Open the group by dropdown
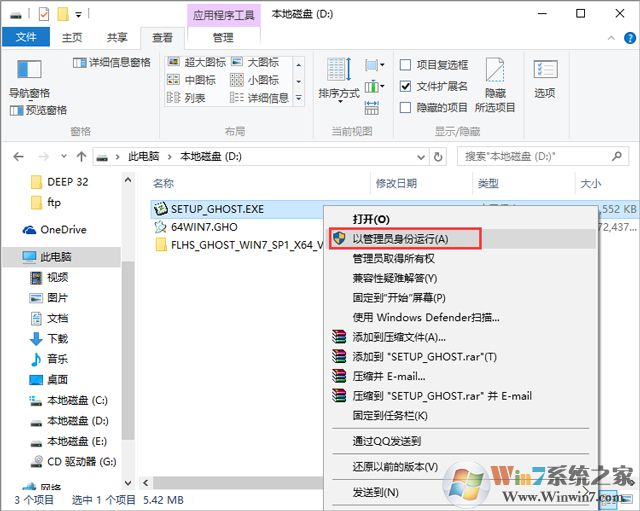Viewport: 640px width, 511px height. click(x=374, y=65)
